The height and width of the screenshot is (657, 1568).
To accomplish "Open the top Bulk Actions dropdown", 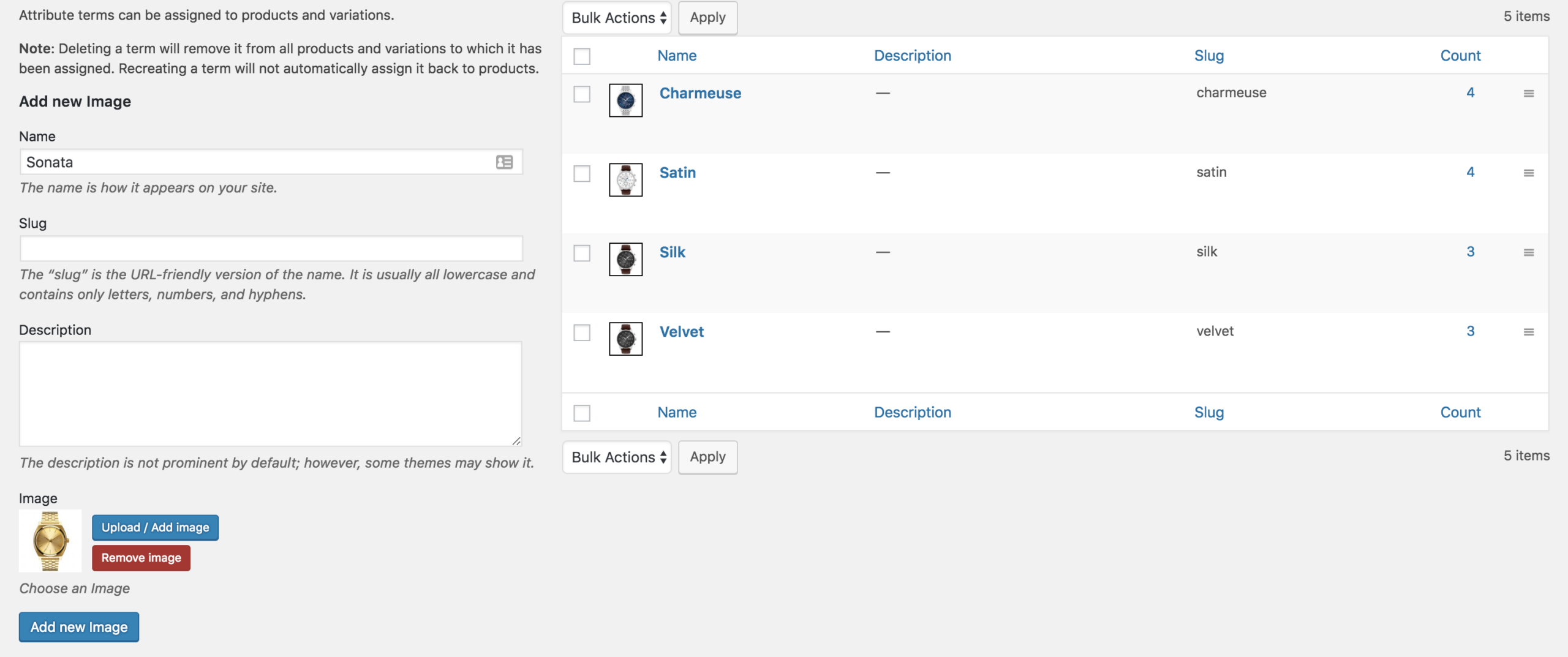I will (x=616, y=18).
